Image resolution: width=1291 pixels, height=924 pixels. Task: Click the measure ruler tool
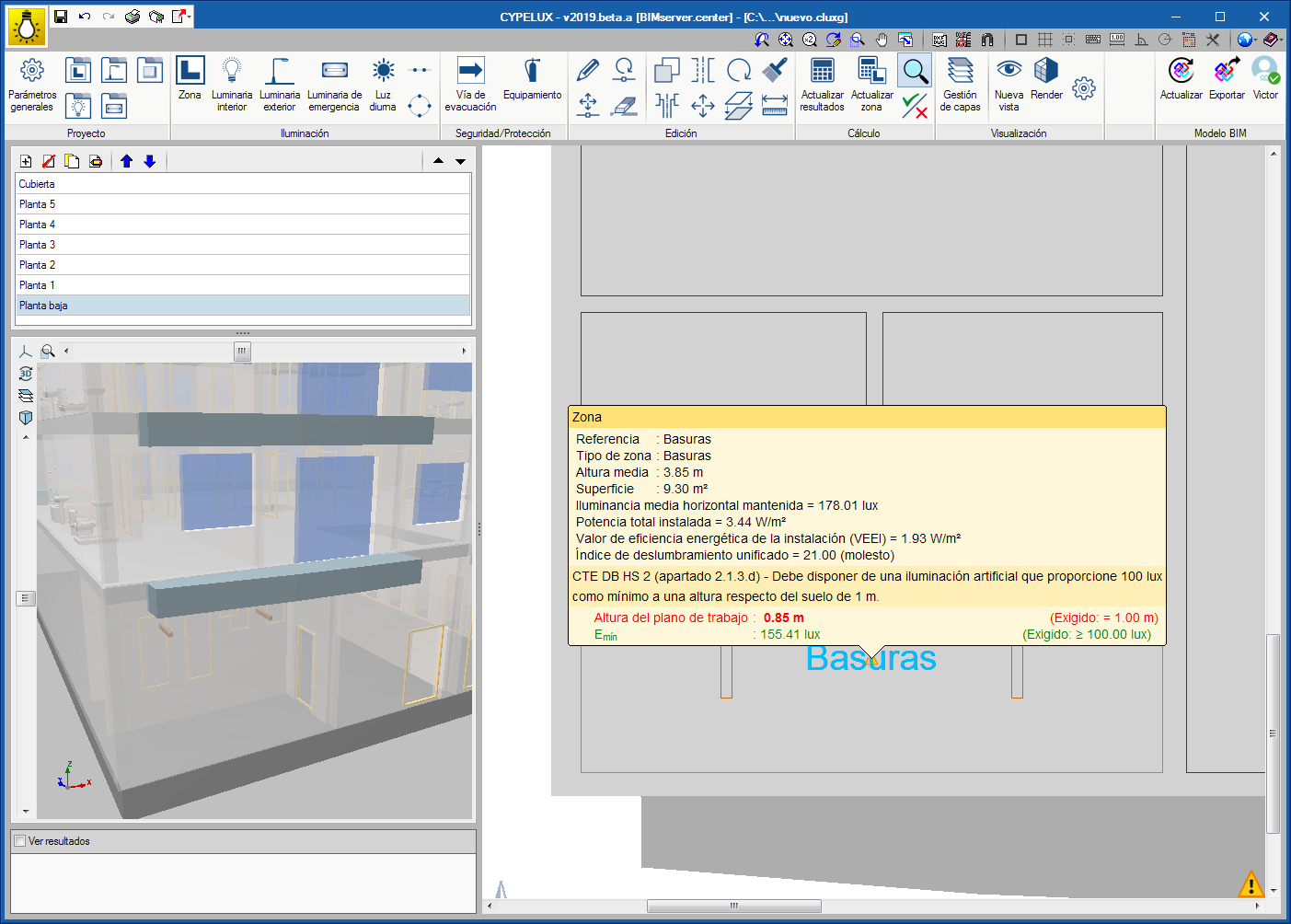(775, 106)
